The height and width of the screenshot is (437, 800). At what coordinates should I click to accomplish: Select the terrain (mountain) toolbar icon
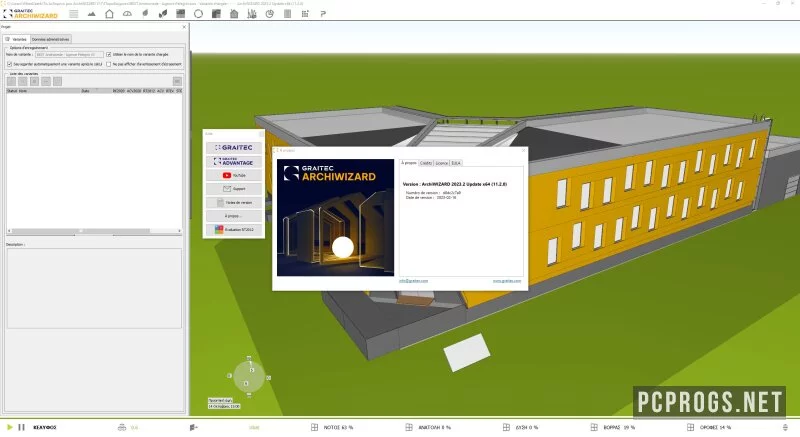(x=91, y=14)
